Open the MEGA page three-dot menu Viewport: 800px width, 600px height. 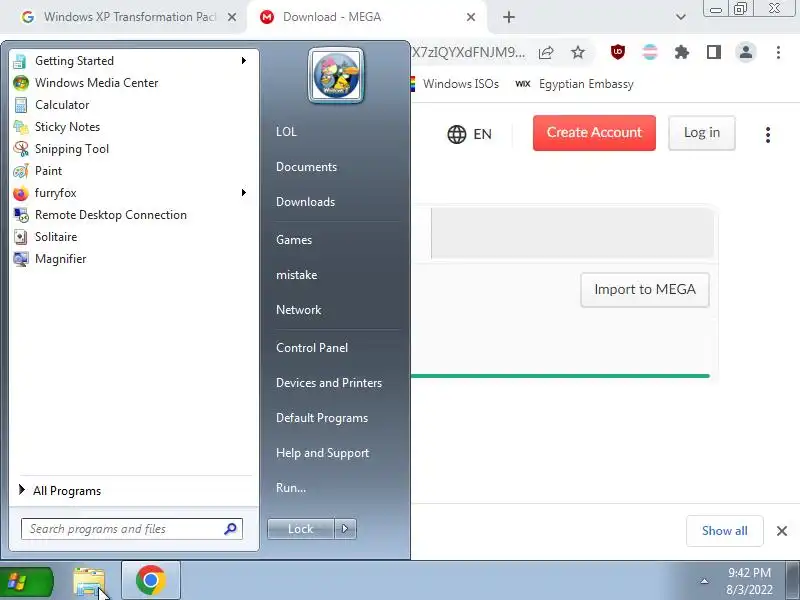click(768, 135)
